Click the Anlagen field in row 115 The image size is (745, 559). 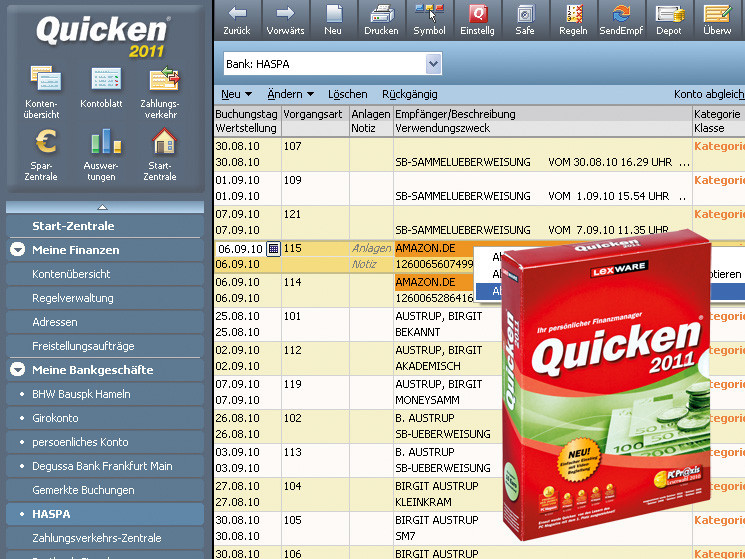pyautogui.click(x=371, y=248)
